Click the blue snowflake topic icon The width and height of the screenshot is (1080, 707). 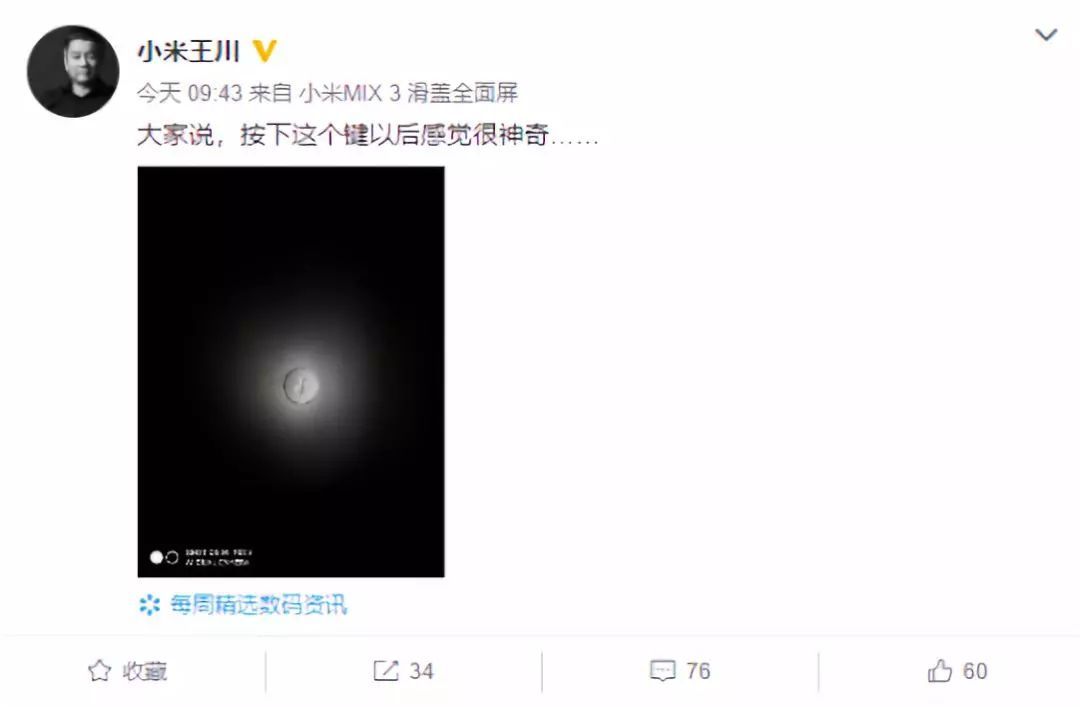click(149, 605)
